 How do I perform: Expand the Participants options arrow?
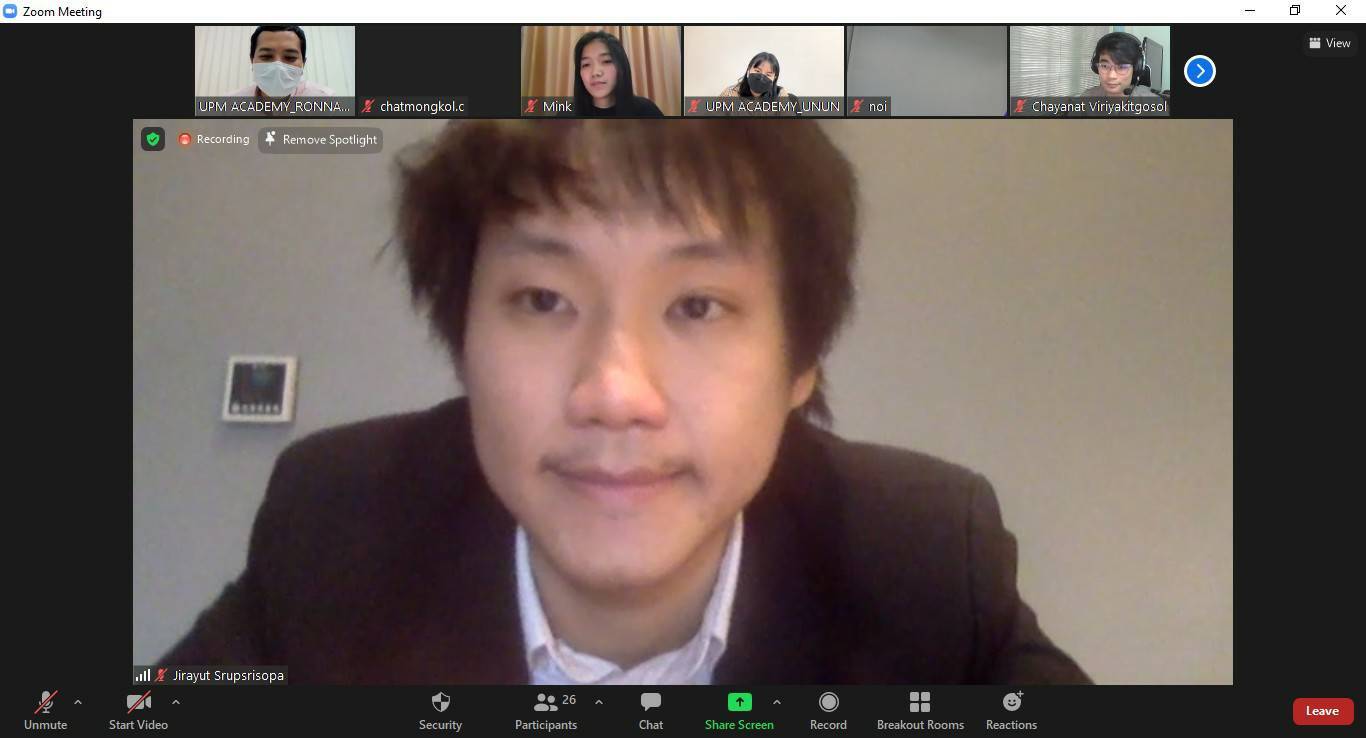click(x=599, y=702)
